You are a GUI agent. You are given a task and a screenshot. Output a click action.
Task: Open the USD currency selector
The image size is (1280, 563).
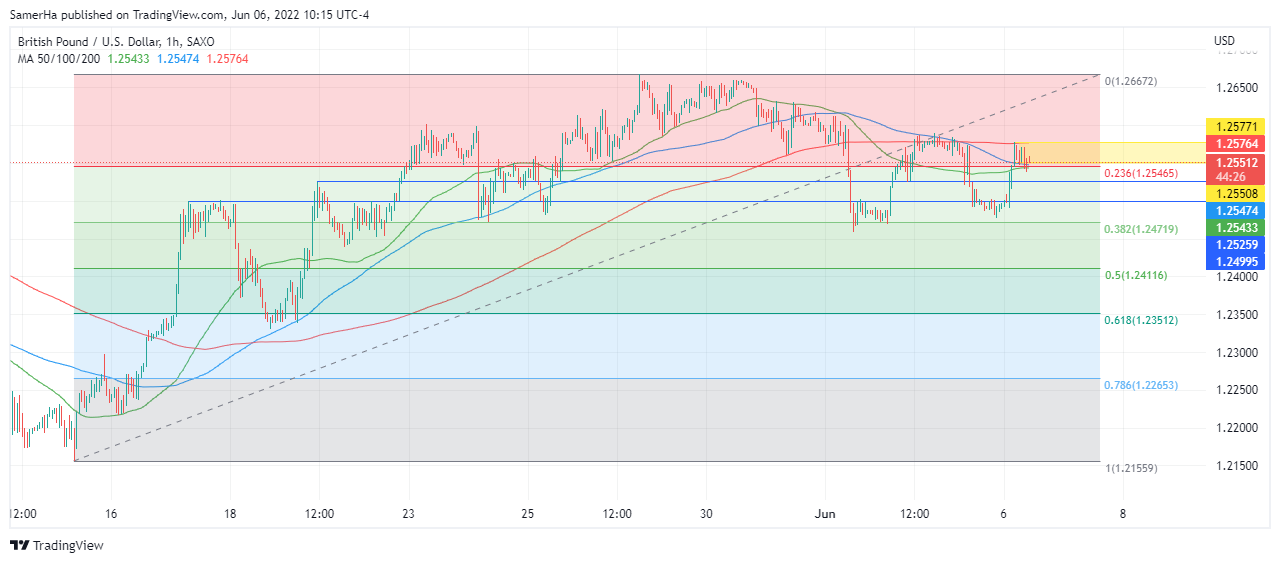click(x=1224, y=41)
